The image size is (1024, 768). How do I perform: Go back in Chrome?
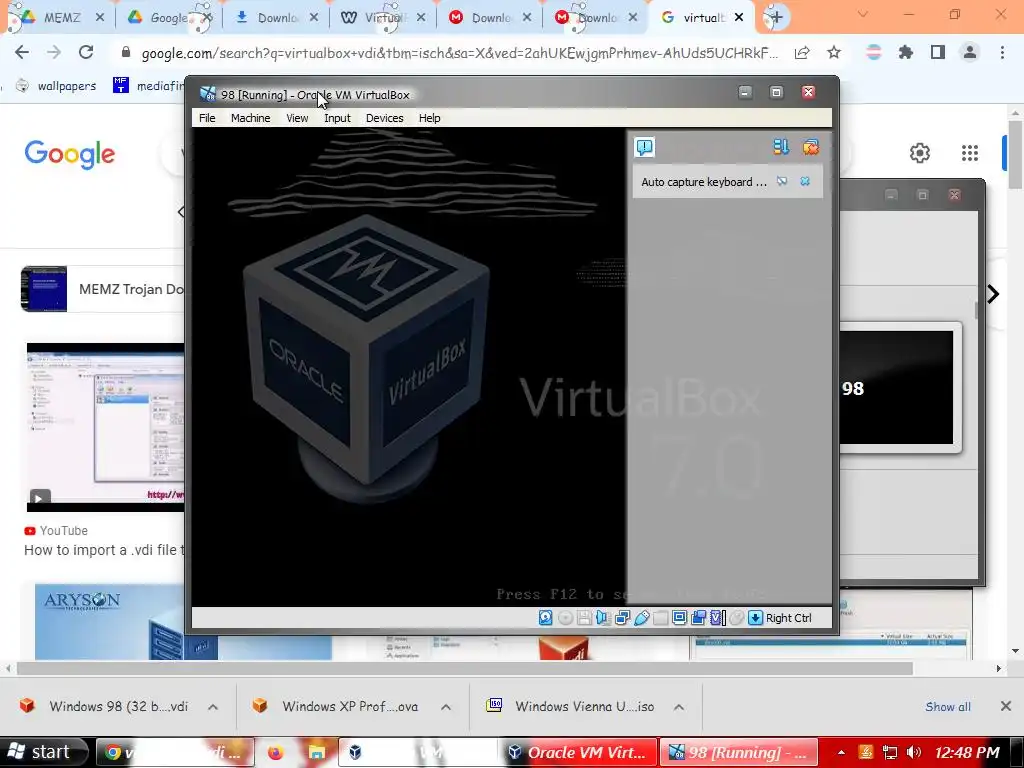coord(22,52)
